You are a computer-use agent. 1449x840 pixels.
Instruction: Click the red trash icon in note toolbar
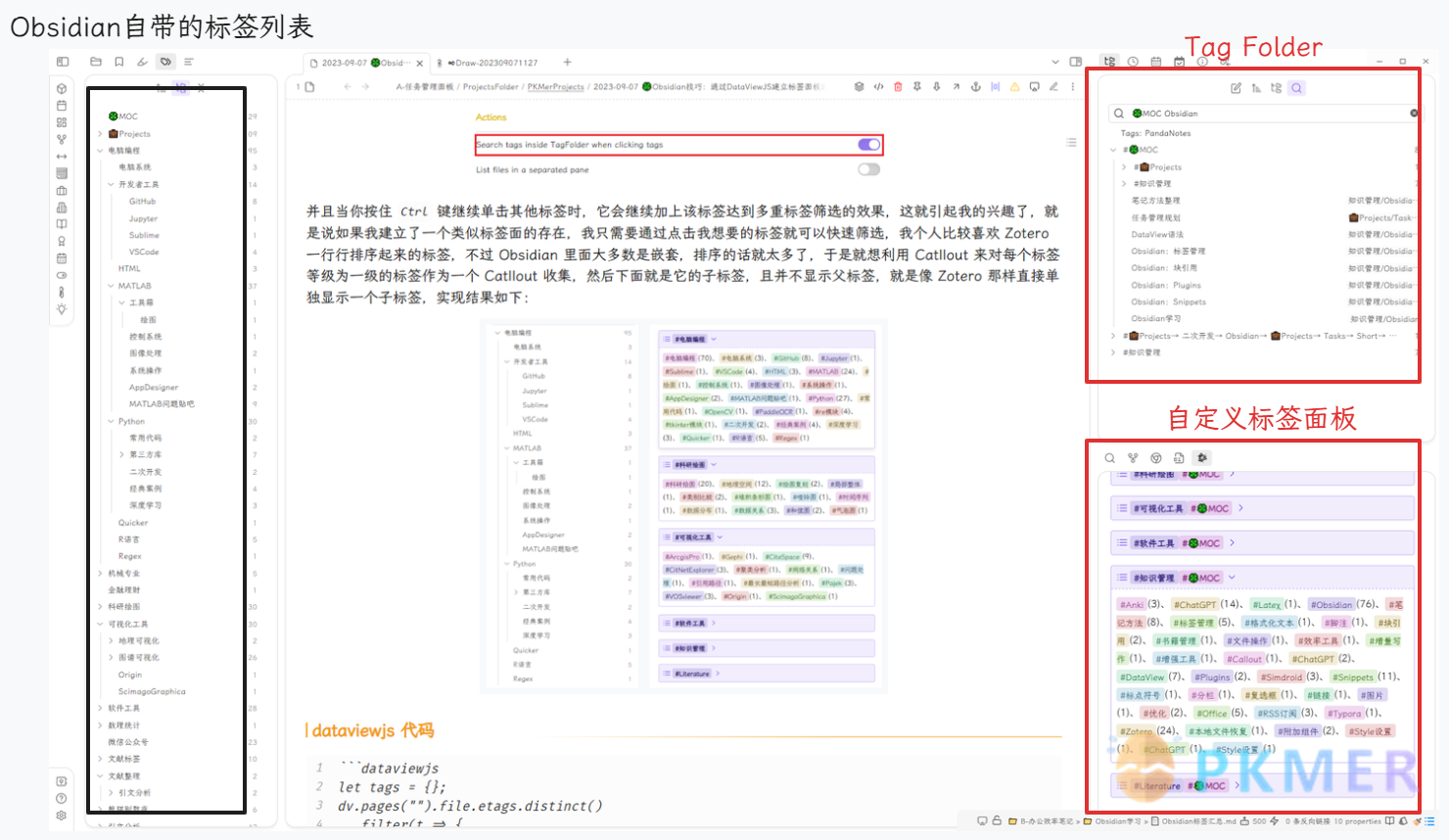(898, 86)
